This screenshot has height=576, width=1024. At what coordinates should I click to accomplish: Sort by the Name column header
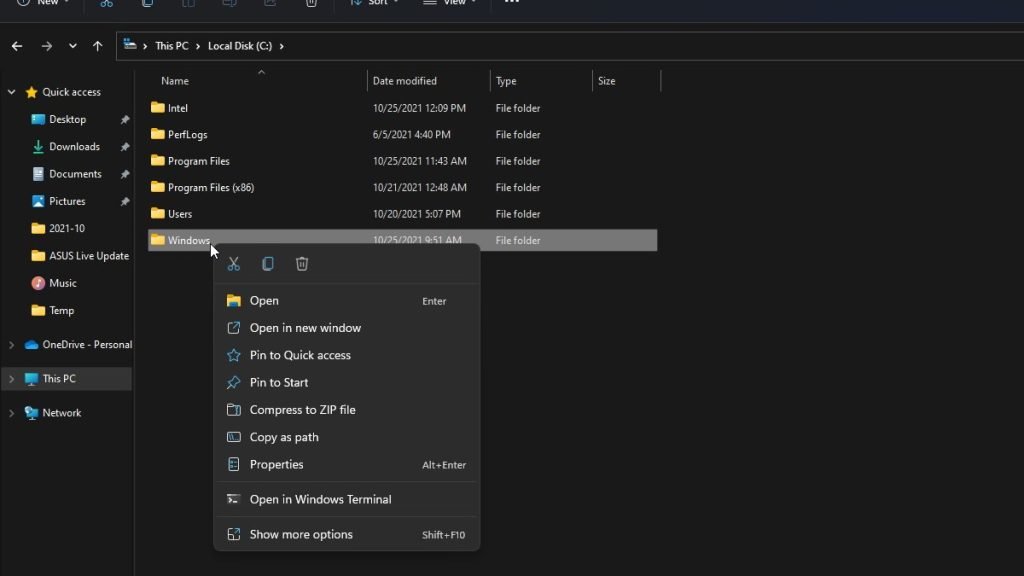click(175, 81)
